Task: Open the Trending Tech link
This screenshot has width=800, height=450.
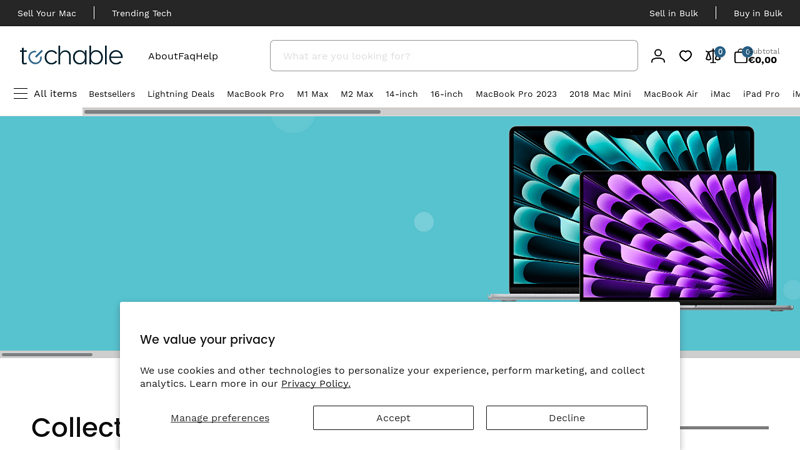Action: [141, 13]
